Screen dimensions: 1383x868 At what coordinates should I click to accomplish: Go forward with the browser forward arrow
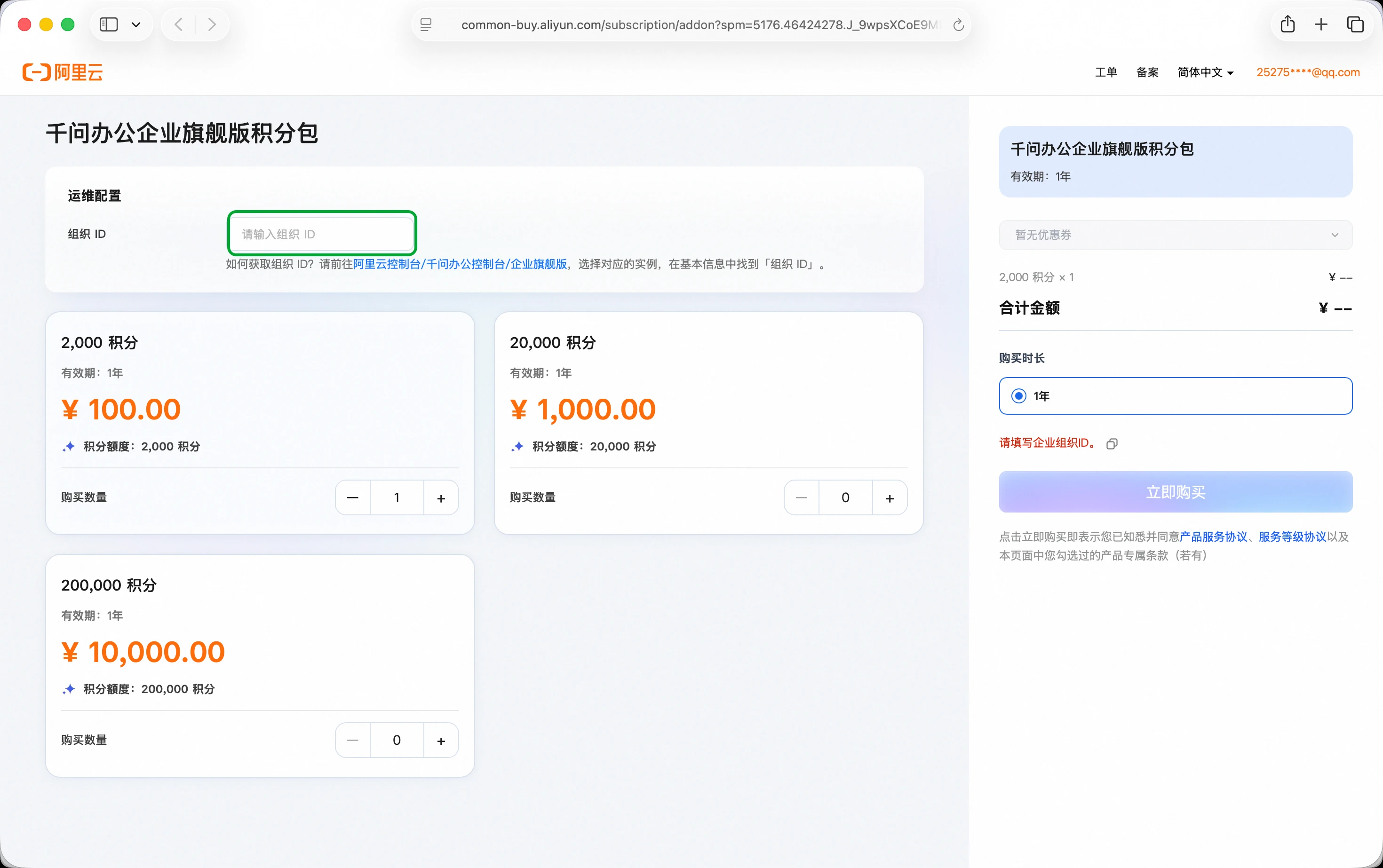point(212,24)
